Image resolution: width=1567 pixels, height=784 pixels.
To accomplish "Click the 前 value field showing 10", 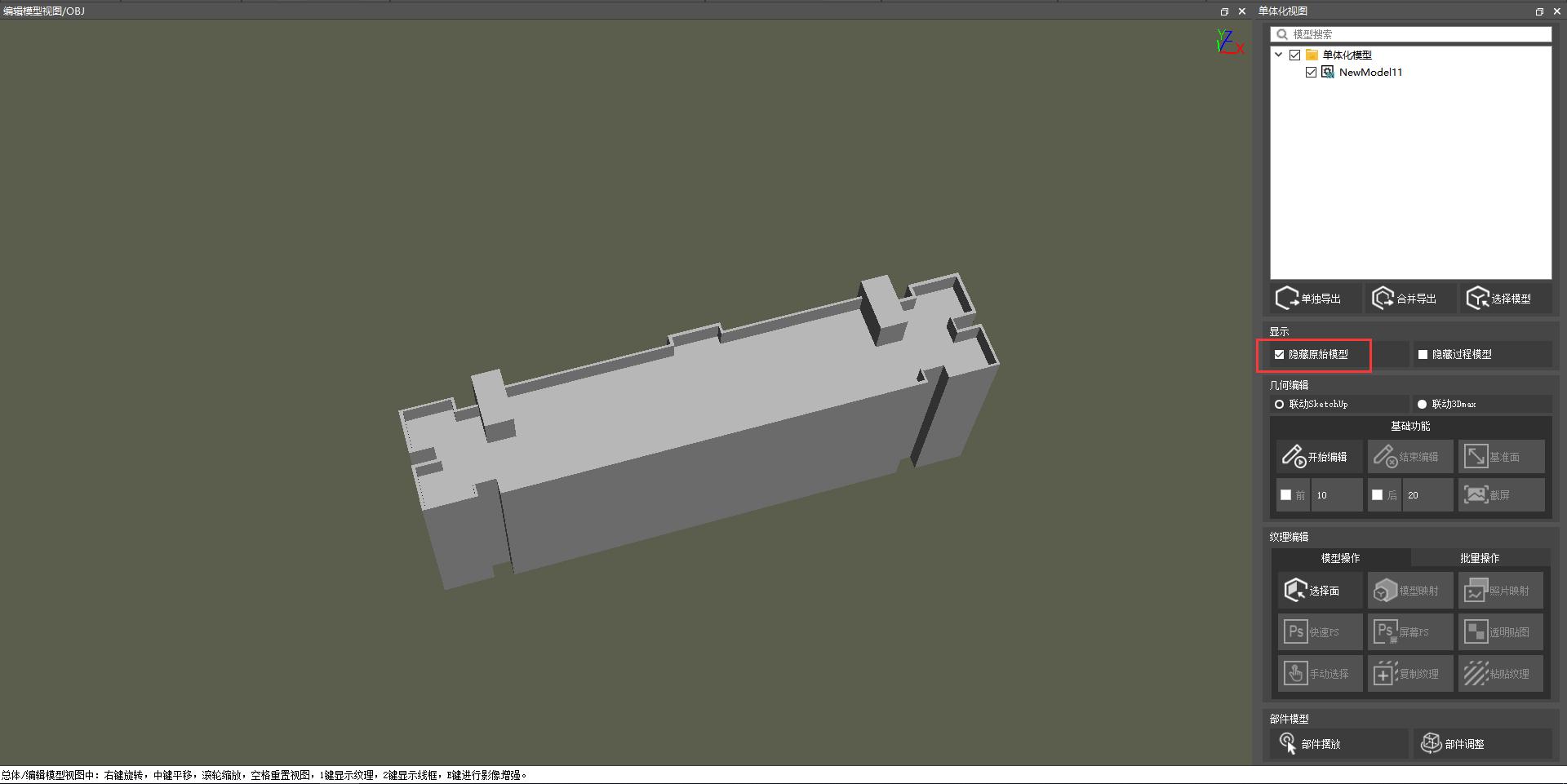I will click(1337, 495).
